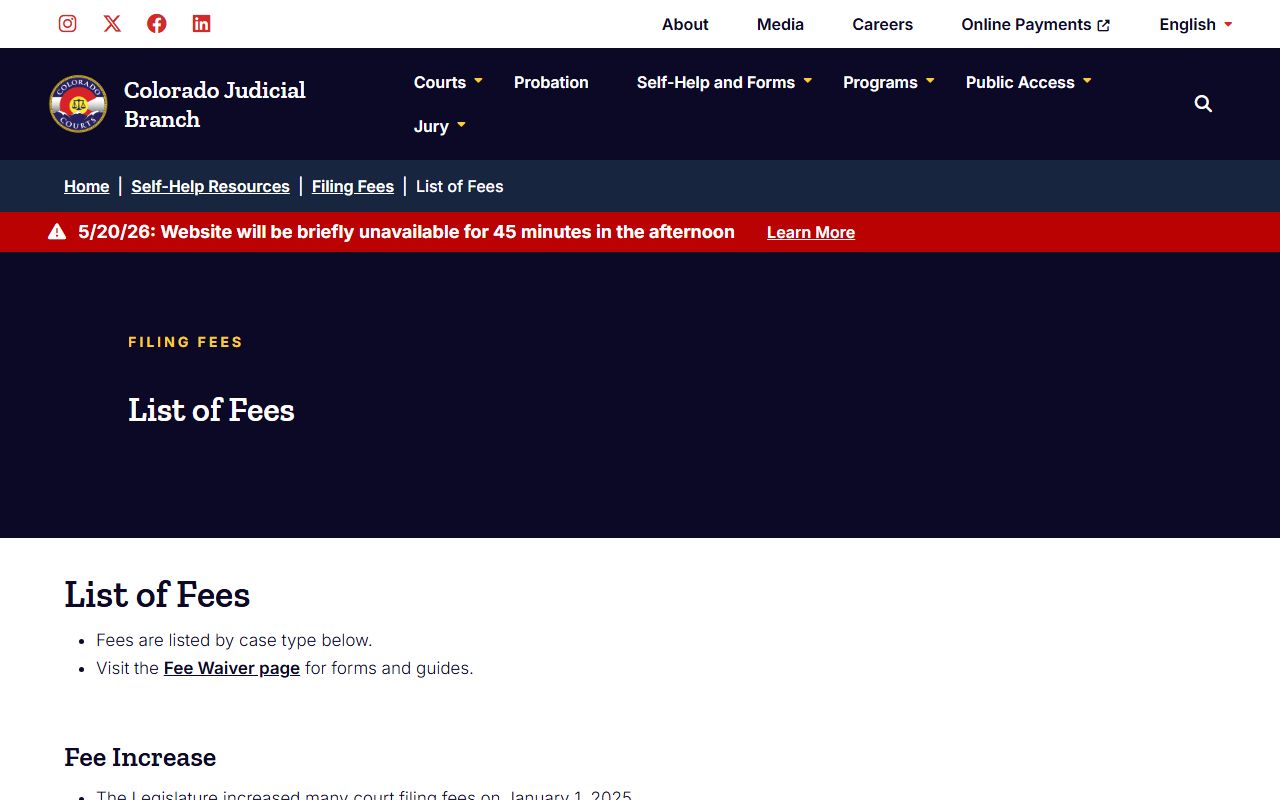1280x800 pixels.
Task: Open the Careers page
Action: [882, 24]
